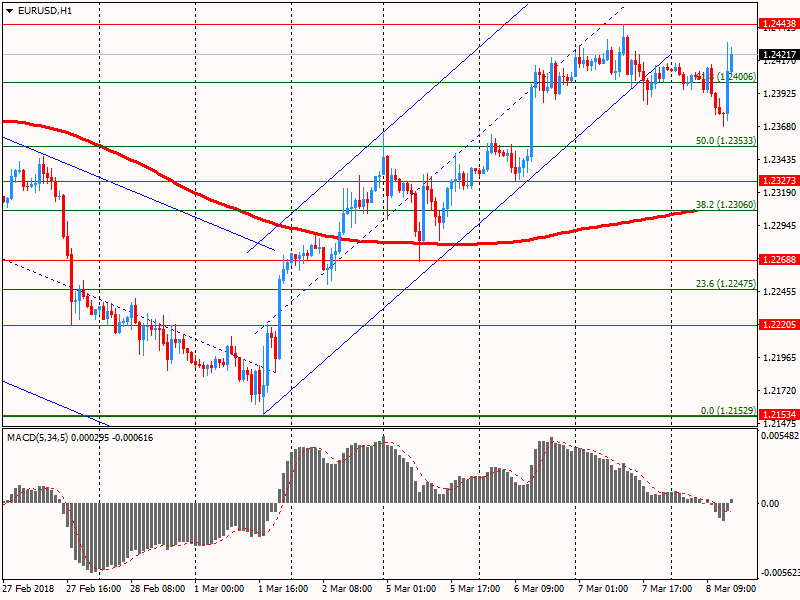This screenshot has width=800, height=600.
Task: Click price scale value 1.22945
Action: coord(780,226)
